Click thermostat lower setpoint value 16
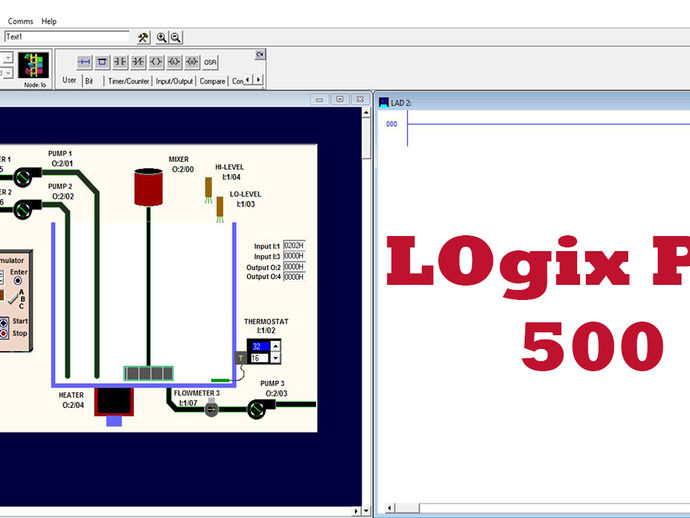Screen dimensions: 690x518 [x=259, y=358]
